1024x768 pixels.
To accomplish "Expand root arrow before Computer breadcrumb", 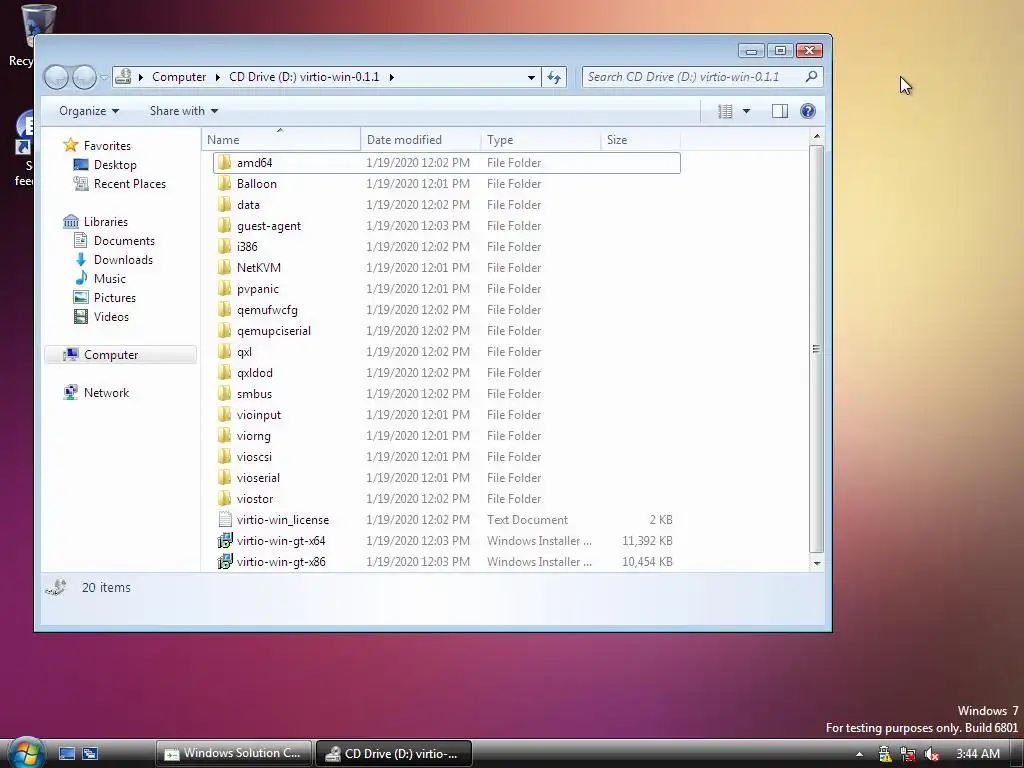I will pyautogui.click(x=140, y=77).
